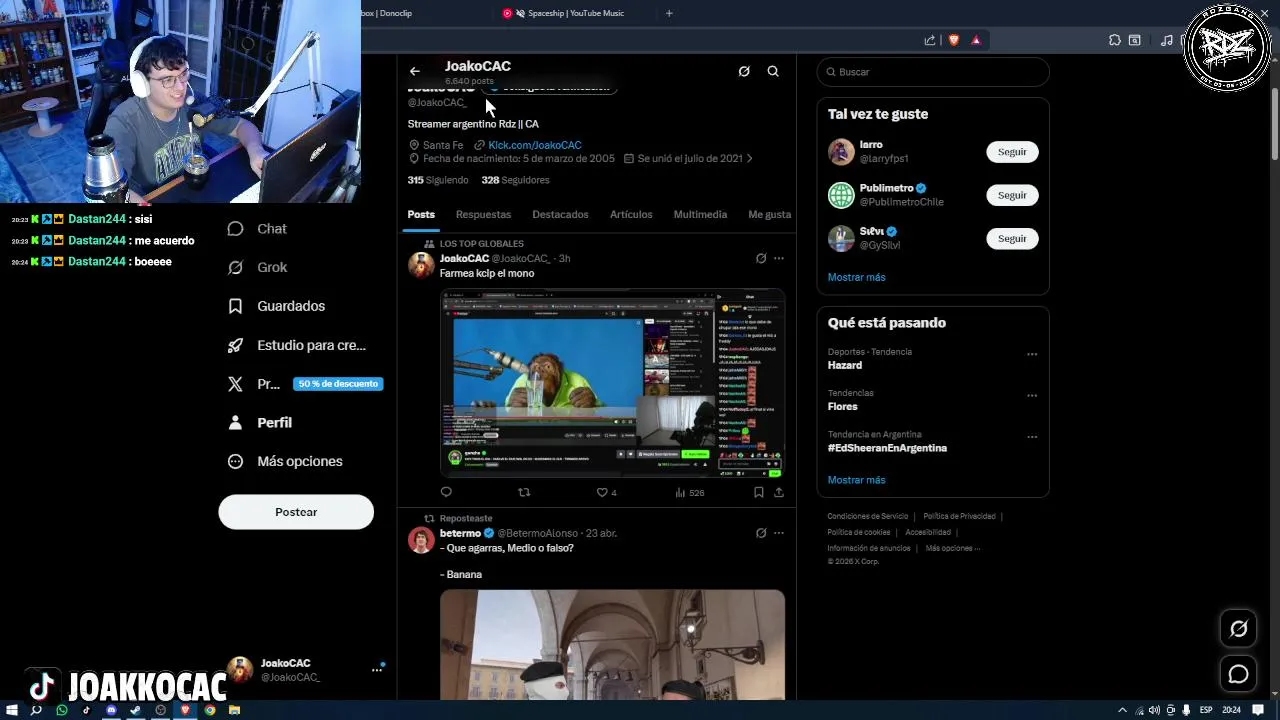This screenshot has width=1280, height=720.
Task: Switch to the Spaceship YouTube Music browser tab
Action: coord(575,13)
